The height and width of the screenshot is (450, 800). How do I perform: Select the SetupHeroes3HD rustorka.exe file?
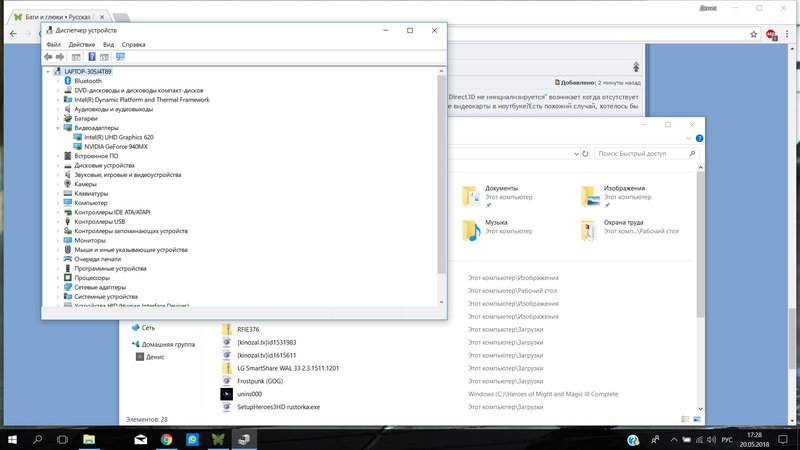coord(279,407)
